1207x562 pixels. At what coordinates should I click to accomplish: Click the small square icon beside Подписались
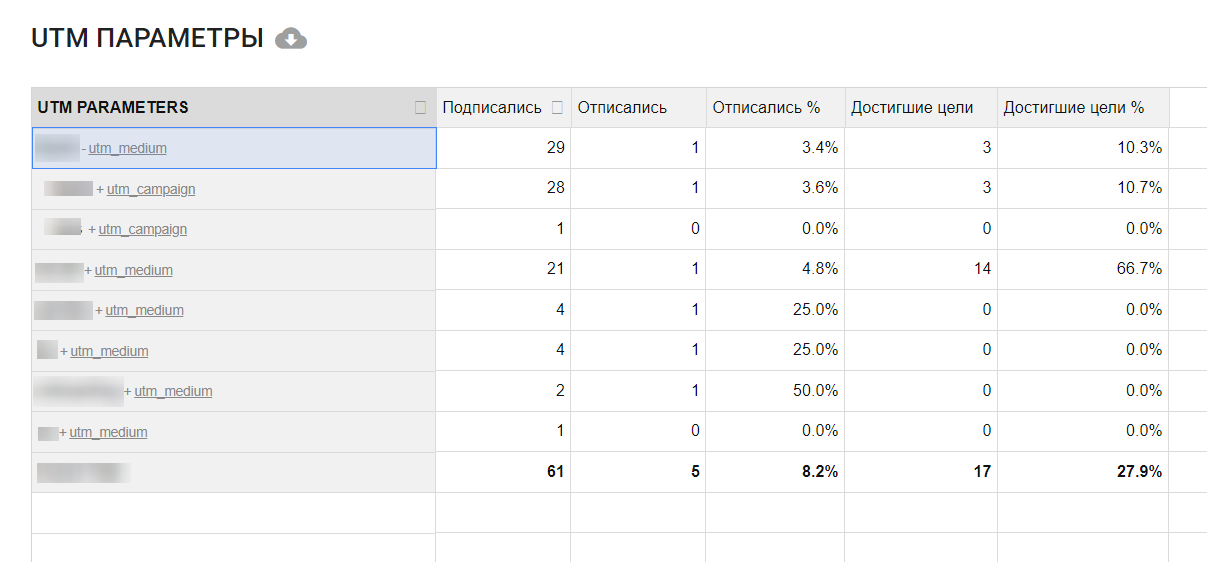click(x=557, y=108)
